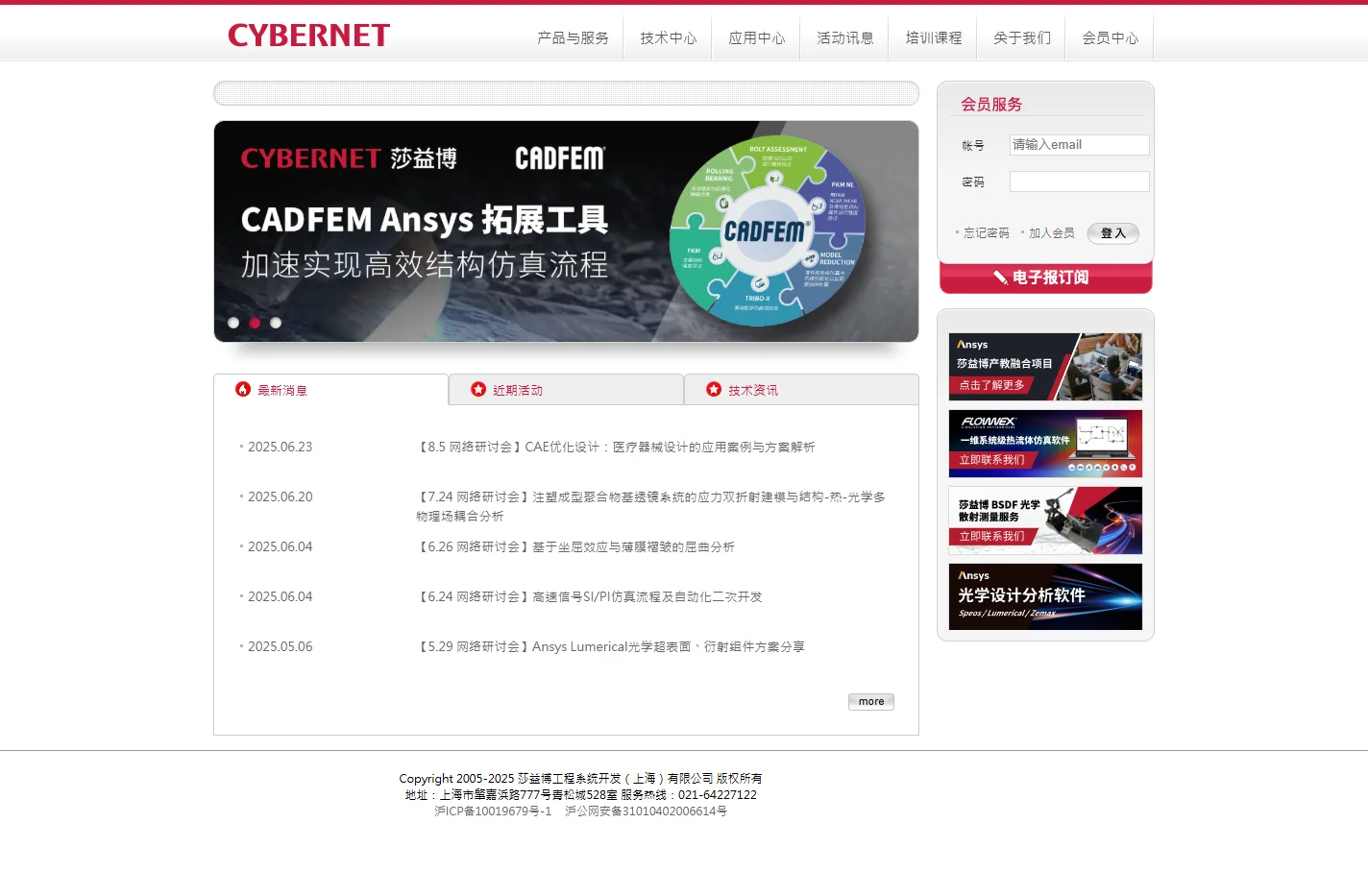Click the more button under news list

[x=871, y=702]
